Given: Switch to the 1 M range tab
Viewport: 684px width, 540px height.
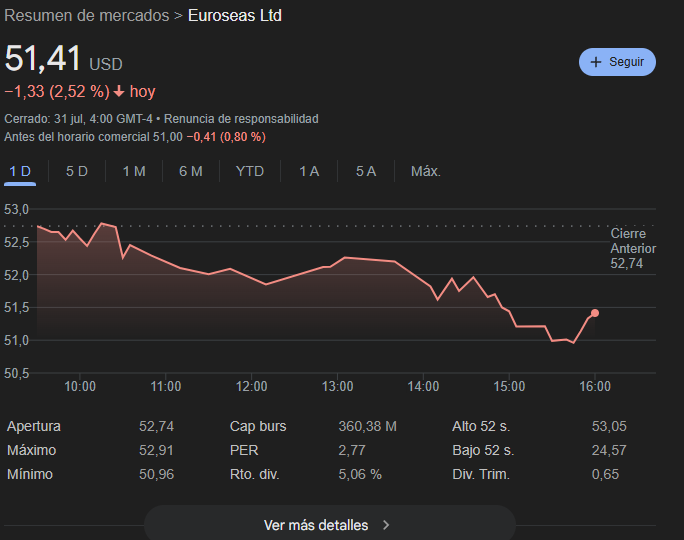Looking at the screenshot, I should click(x=134, y=171).
